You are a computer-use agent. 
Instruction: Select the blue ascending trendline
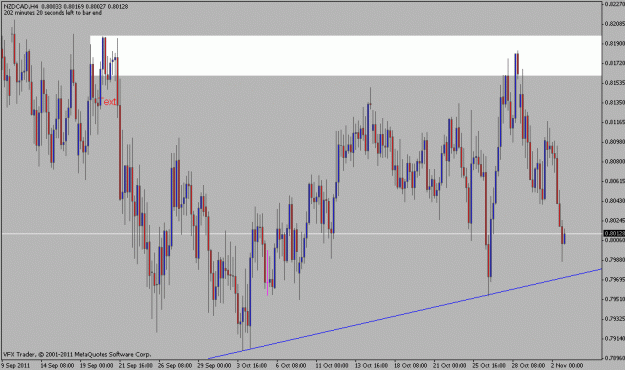[x=405, y=314]
